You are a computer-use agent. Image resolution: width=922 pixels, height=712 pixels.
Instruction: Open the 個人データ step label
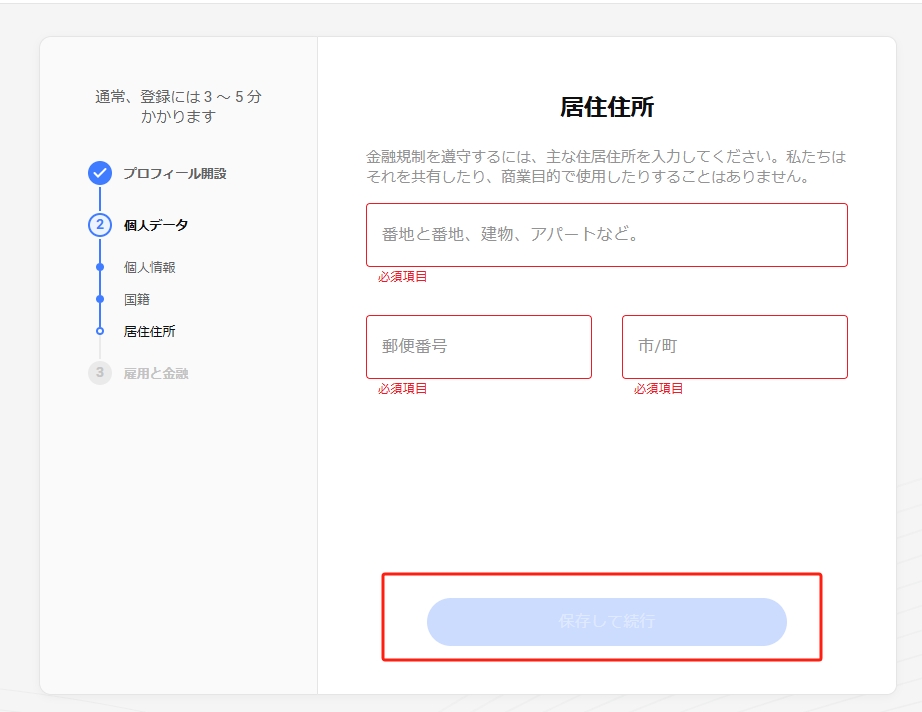[155, 225]
